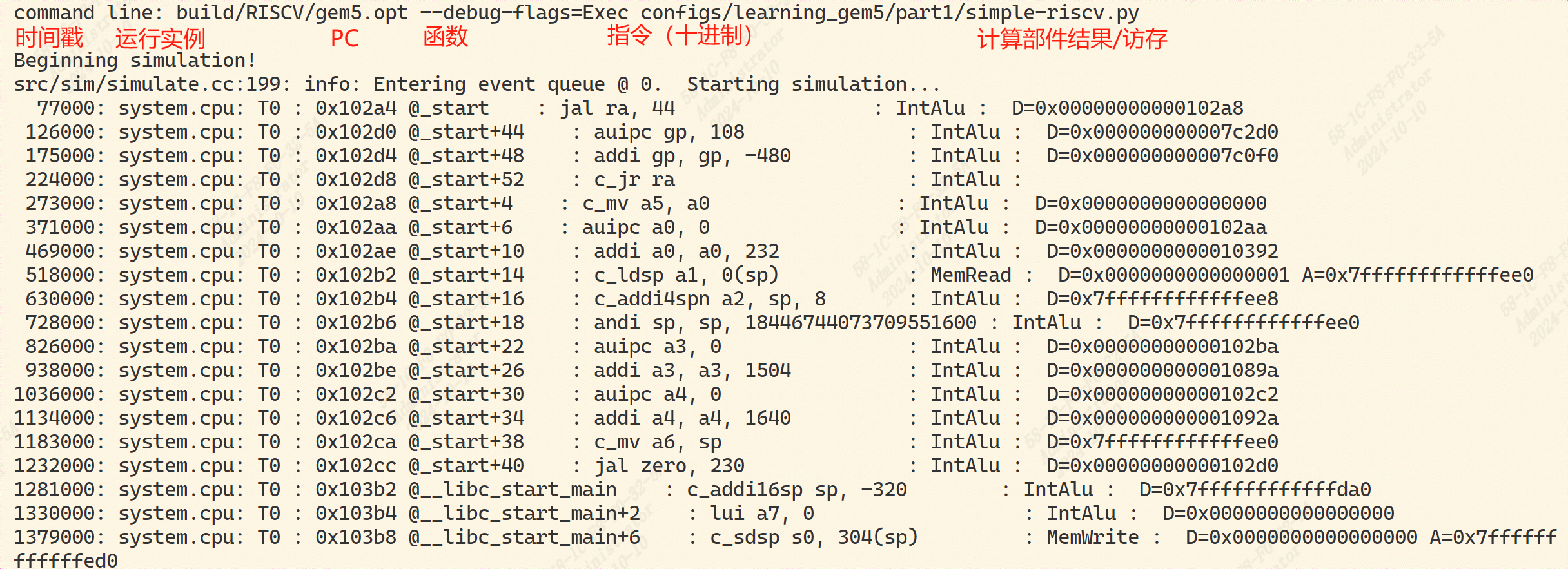The height and width of the screenshot is (569, 1568).
Task: Click instruction 'addi gp, gp, -480'
Action: 692,156
